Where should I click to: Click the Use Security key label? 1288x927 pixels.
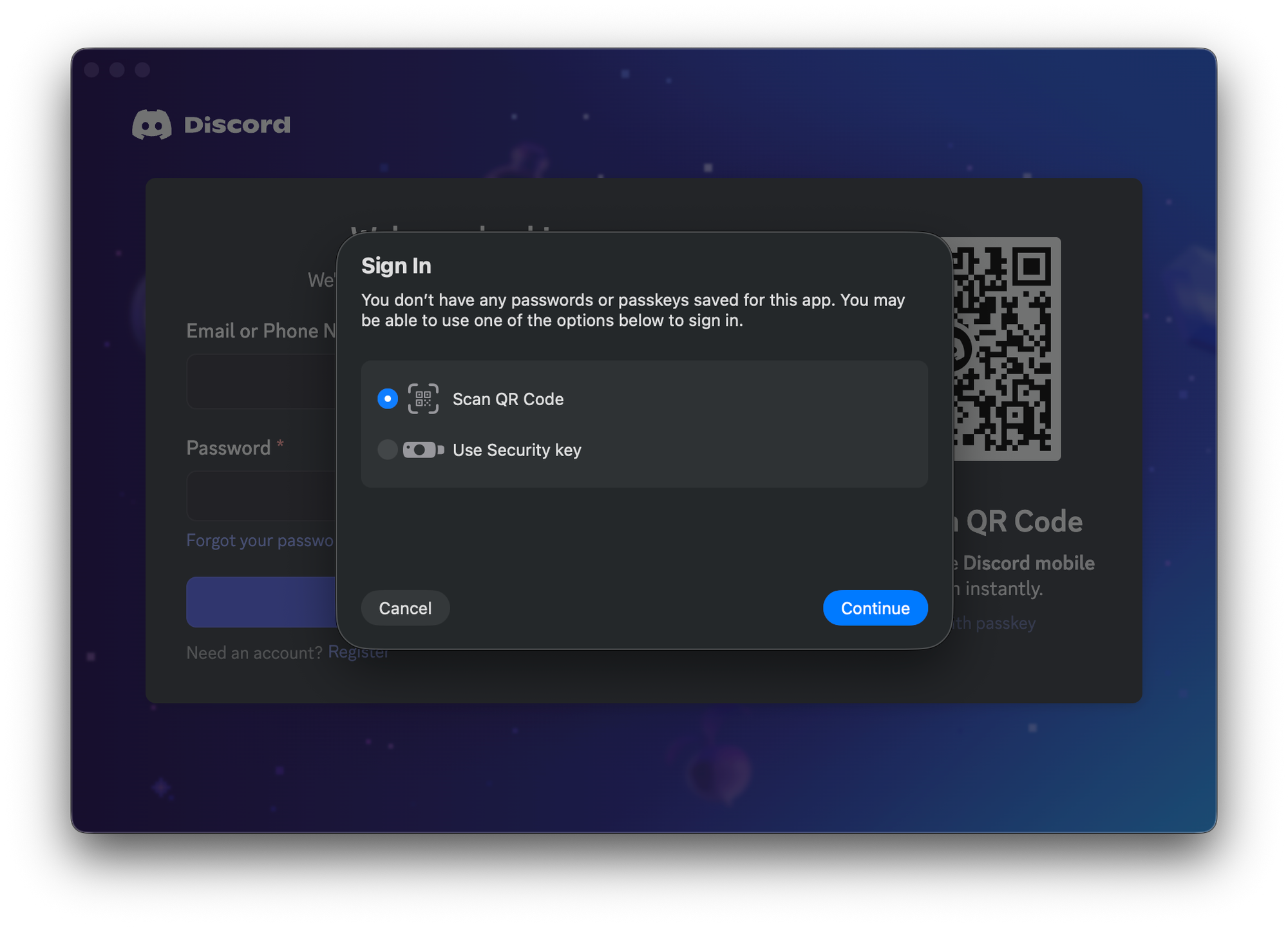[516, 450]
